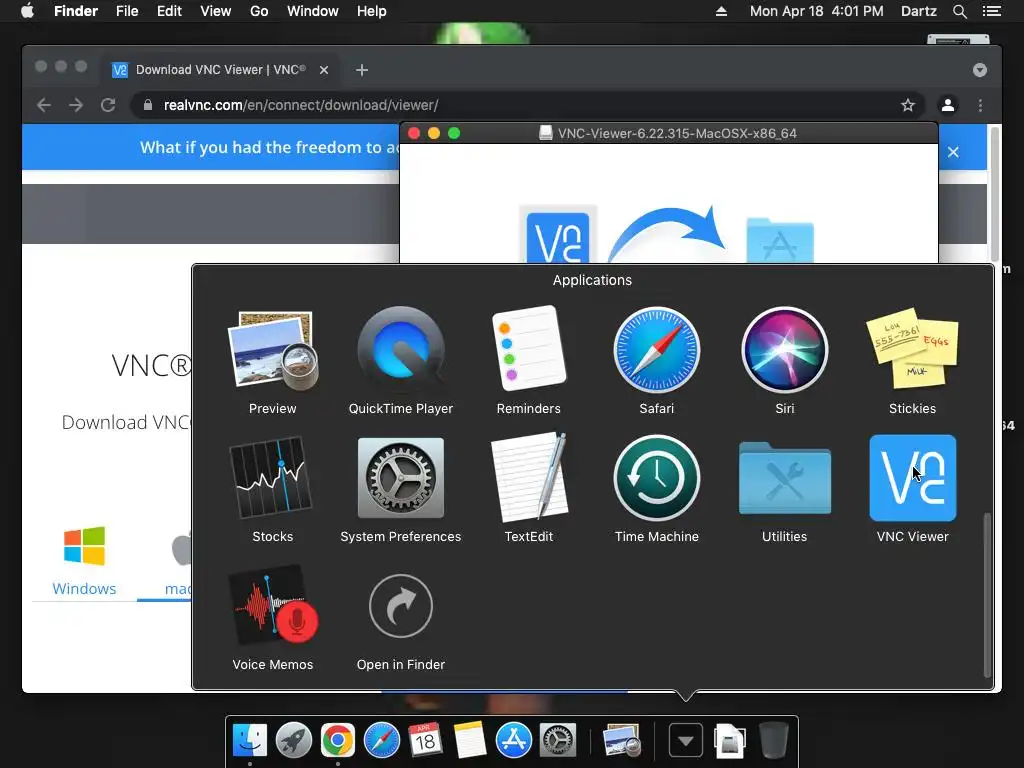Open a new tab in Chrome
The height and width of the screenshot is (768, 1024).
362,70
